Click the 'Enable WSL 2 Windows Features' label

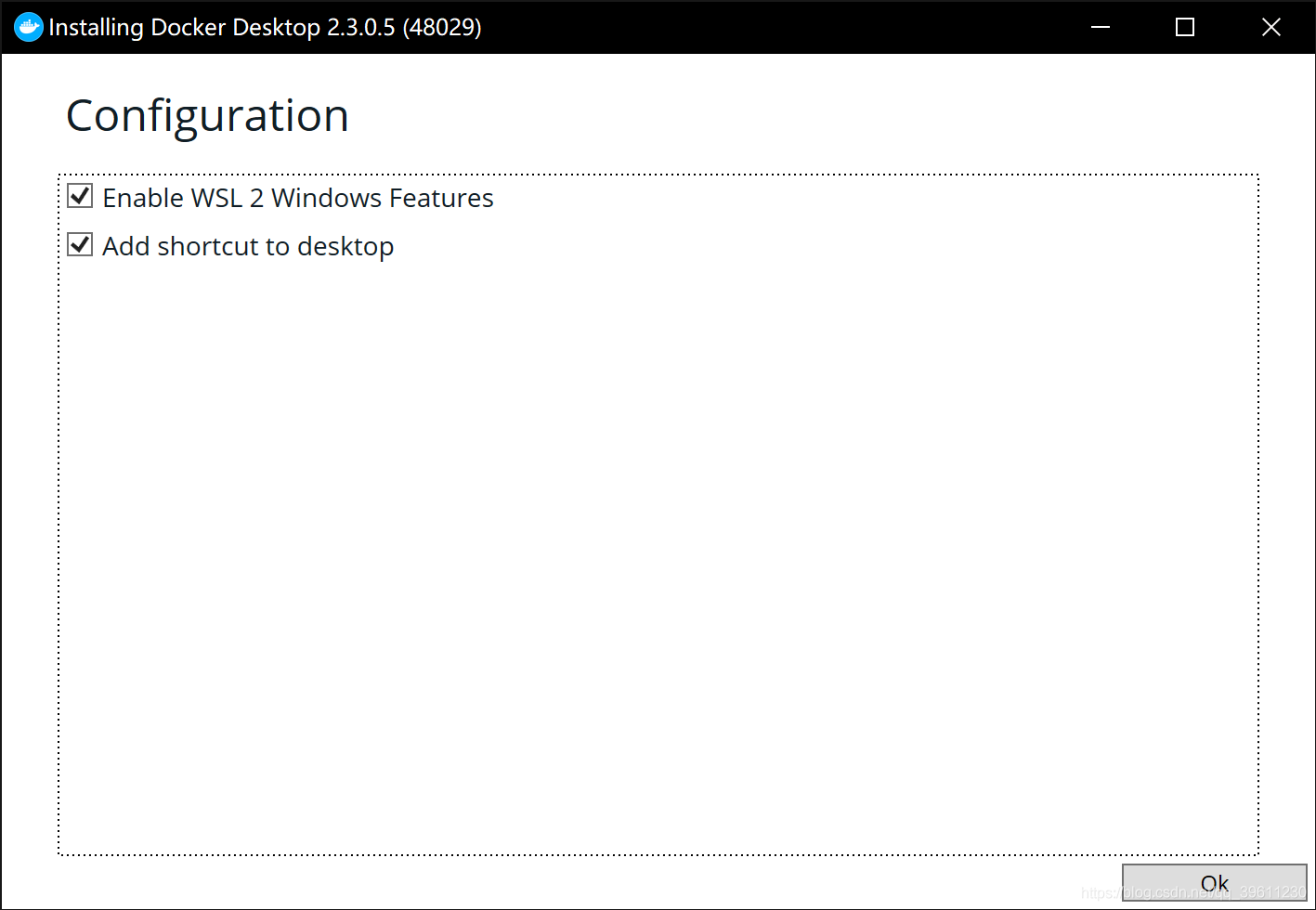[297, 198]
